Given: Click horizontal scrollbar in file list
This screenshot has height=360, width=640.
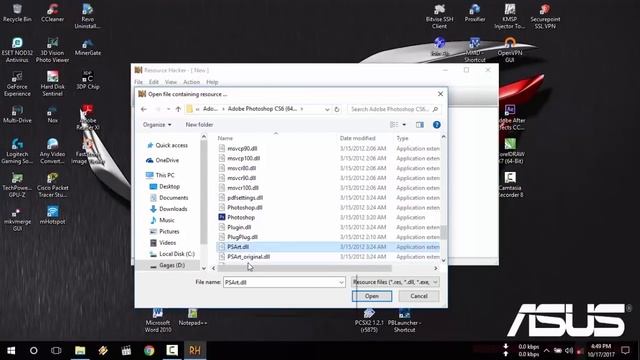Looking at the screenshot, I should (x=305, y=268).
